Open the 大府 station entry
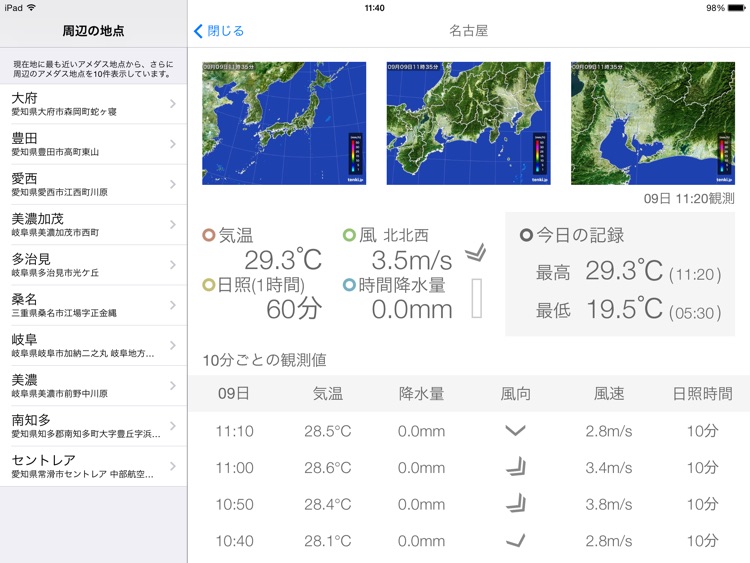 [93, 104]
